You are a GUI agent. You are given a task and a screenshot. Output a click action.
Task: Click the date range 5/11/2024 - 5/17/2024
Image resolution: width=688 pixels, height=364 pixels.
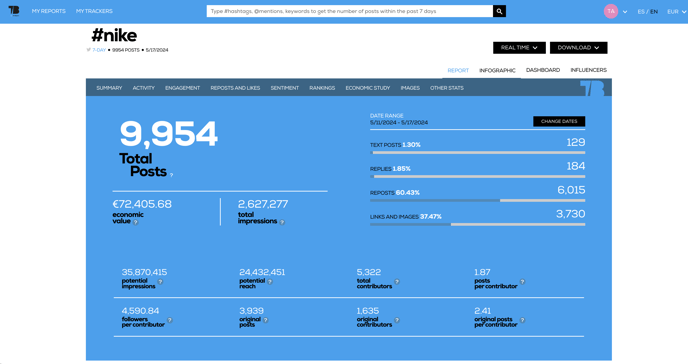pyautogui.click(x=399, y=123)
